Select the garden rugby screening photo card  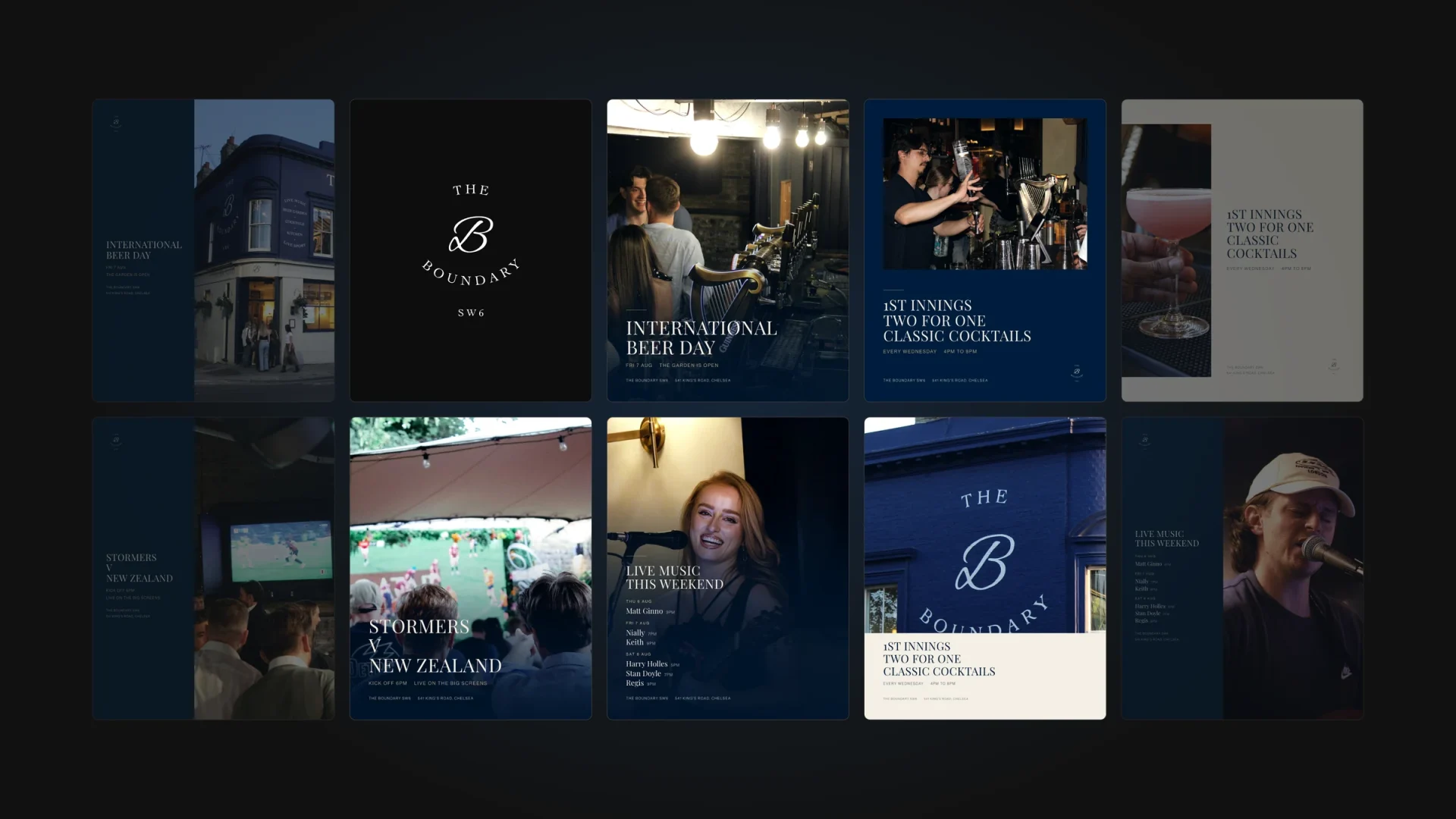pos(470,568)
